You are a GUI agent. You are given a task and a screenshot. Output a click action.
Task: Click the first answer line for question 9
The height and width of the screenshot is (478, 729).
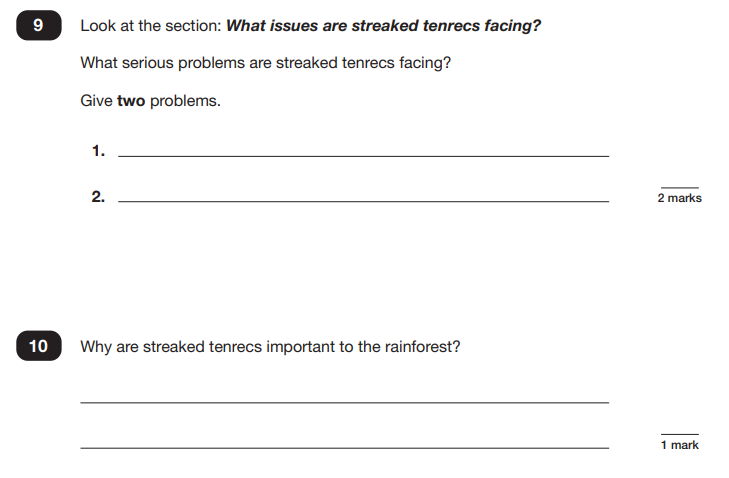pos(364,156)
